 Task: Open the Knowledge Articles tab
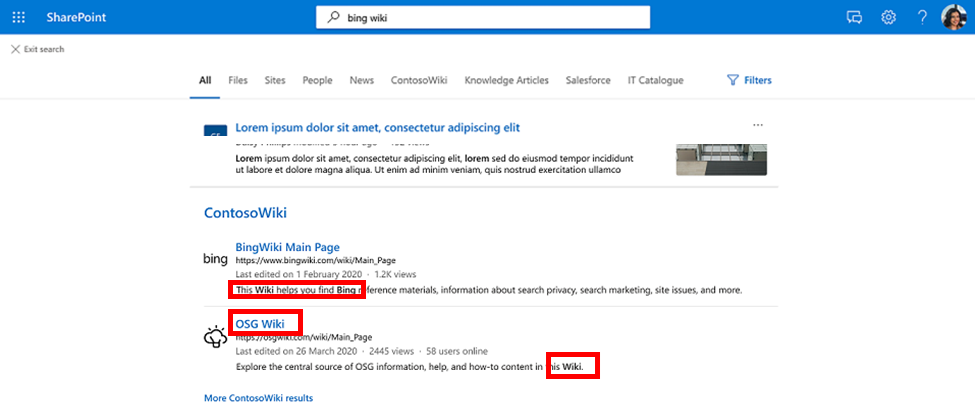pos(506,80)
